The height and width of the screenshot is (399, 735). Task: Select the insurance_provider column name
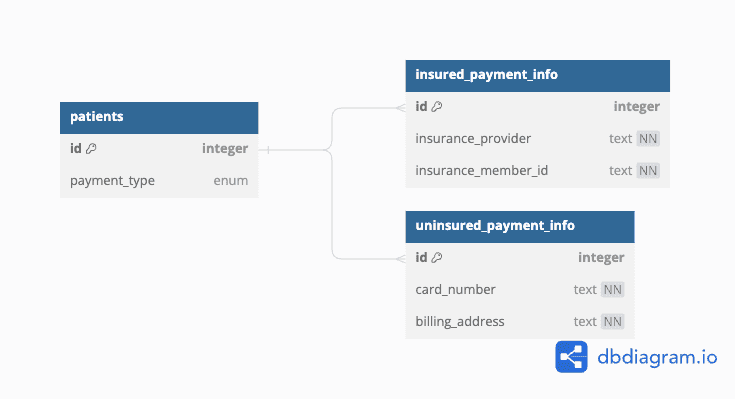click(x=473, y=139)
